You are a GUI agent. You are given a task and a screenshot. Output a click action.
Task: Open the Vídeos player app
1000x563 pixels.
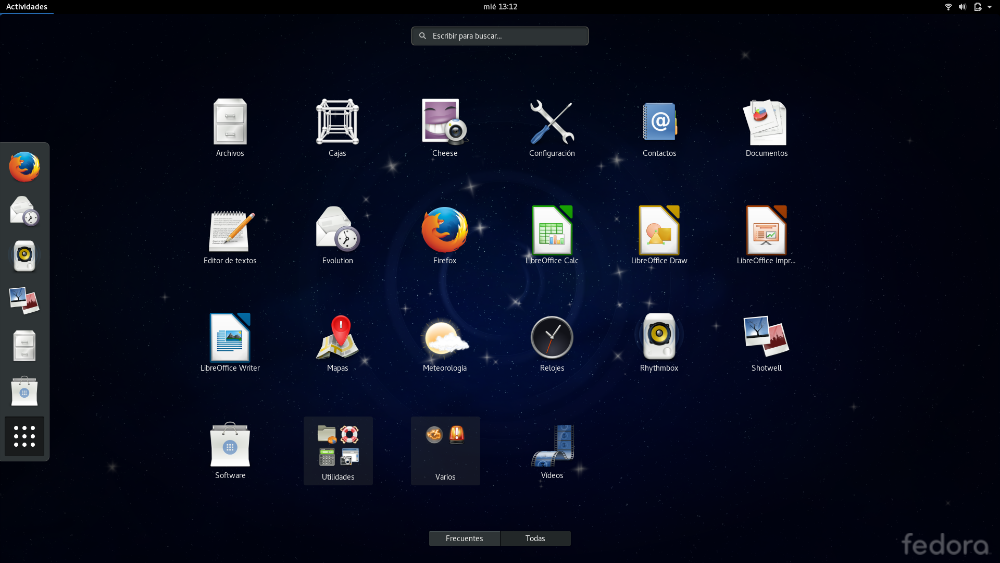pyautogui.click(x=552, y=450)
